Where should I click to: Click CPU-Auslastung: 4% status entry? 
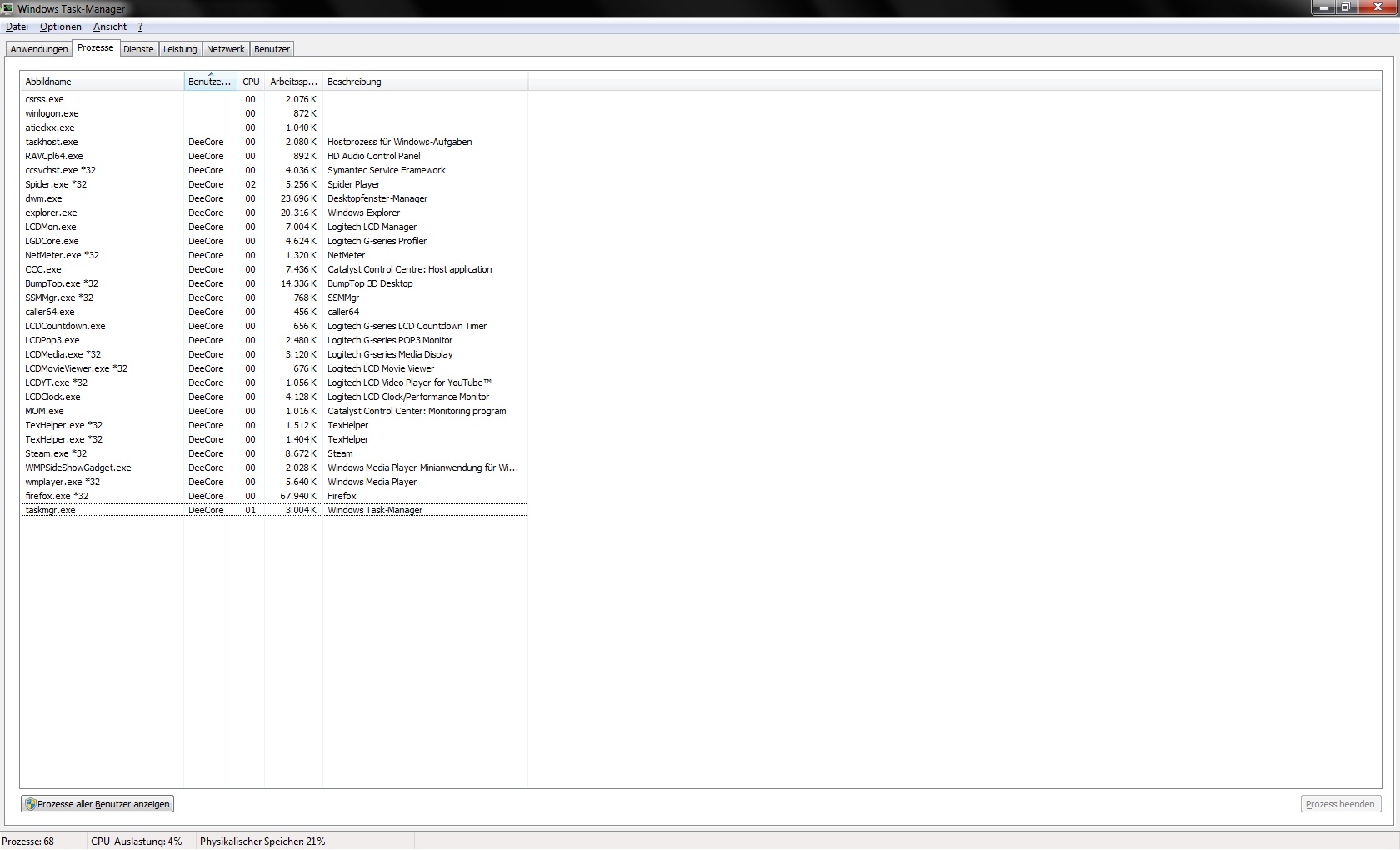(x=137, y=842)
